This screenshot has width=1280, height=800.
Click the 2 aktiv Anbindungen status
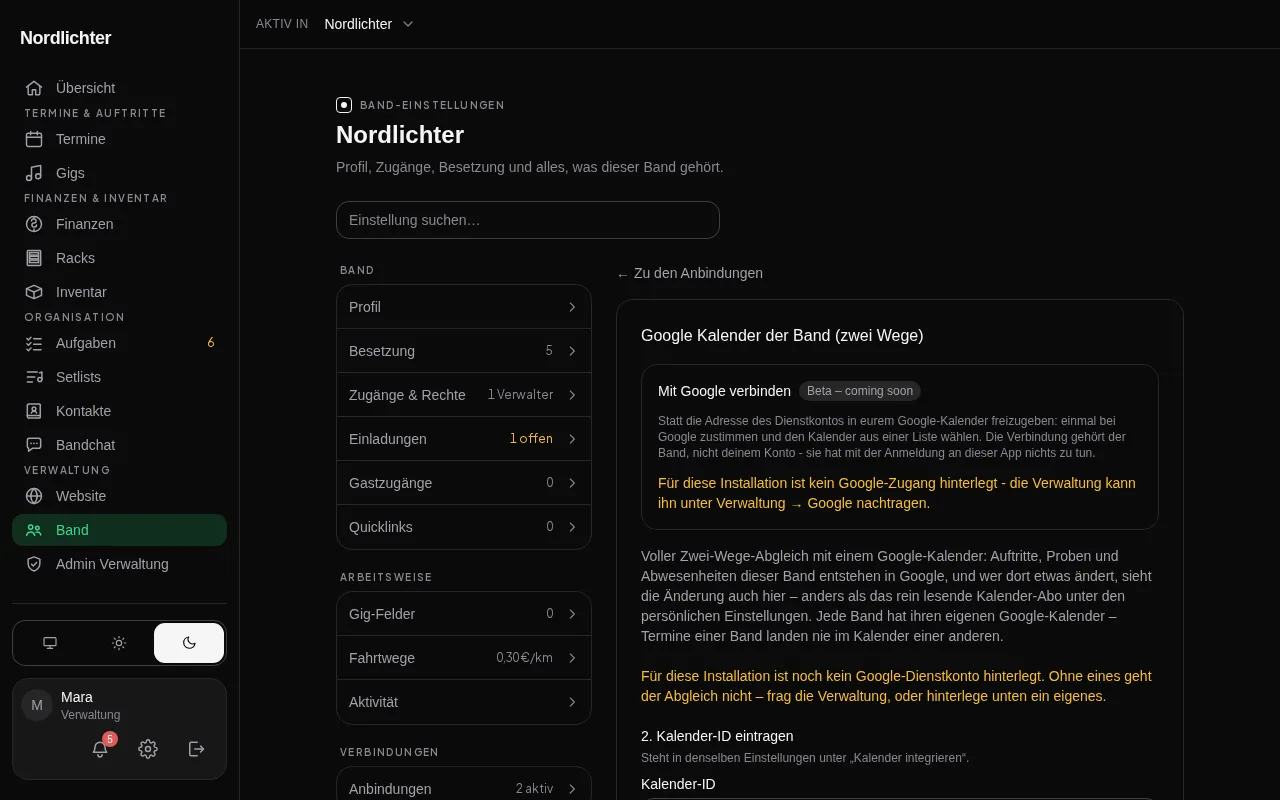coord(535,789)
